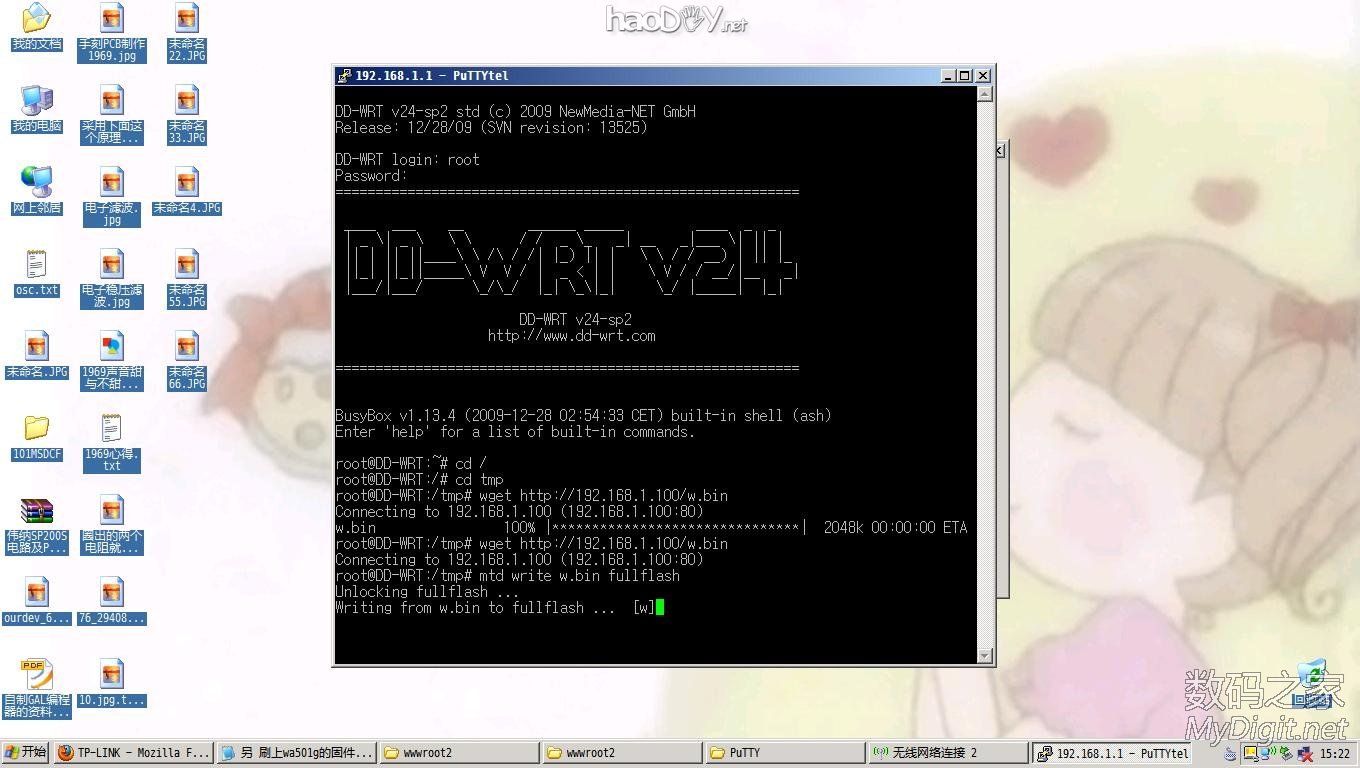This screenshot has height=768, width=1360.
Task: Select the 自制GAL编程器 PDF file icon
Action: (36, 676)
